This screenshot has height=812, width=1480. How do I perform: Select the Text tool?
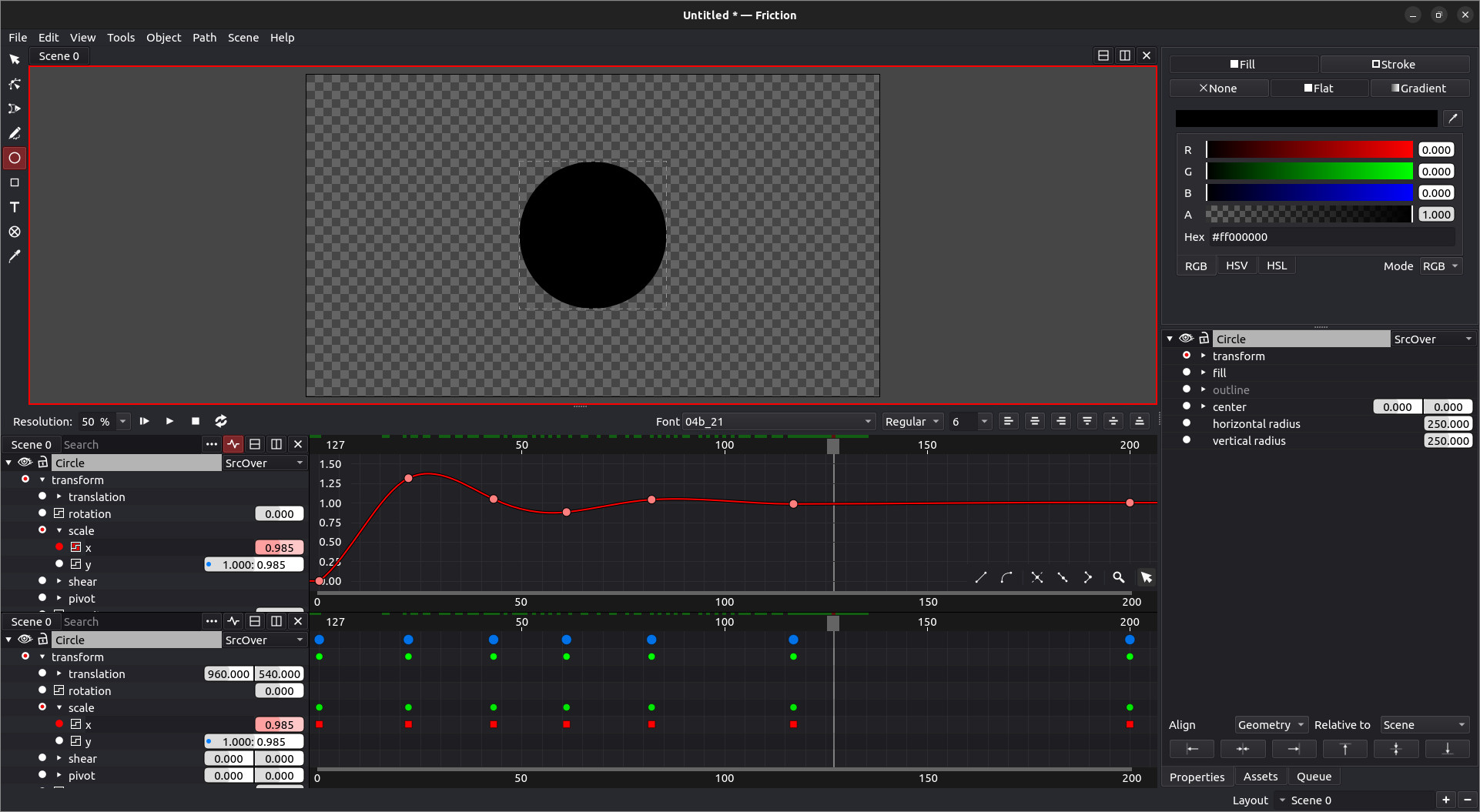tap(15, 207)
